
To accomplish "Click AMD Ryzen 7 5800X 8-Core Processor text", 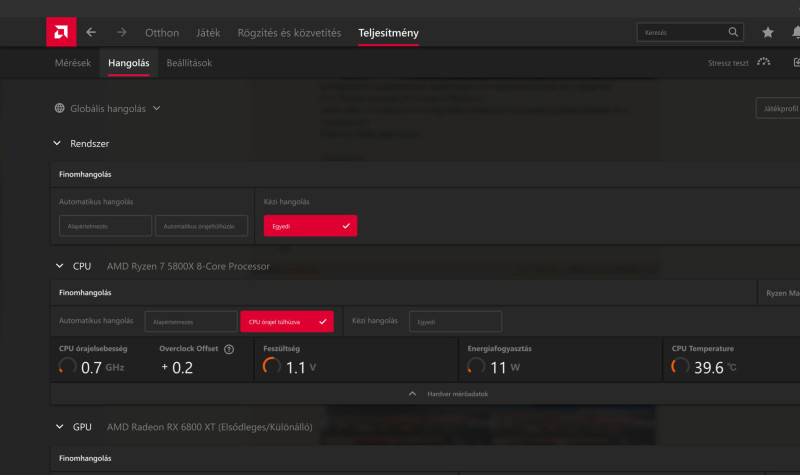I will point(188,266).
